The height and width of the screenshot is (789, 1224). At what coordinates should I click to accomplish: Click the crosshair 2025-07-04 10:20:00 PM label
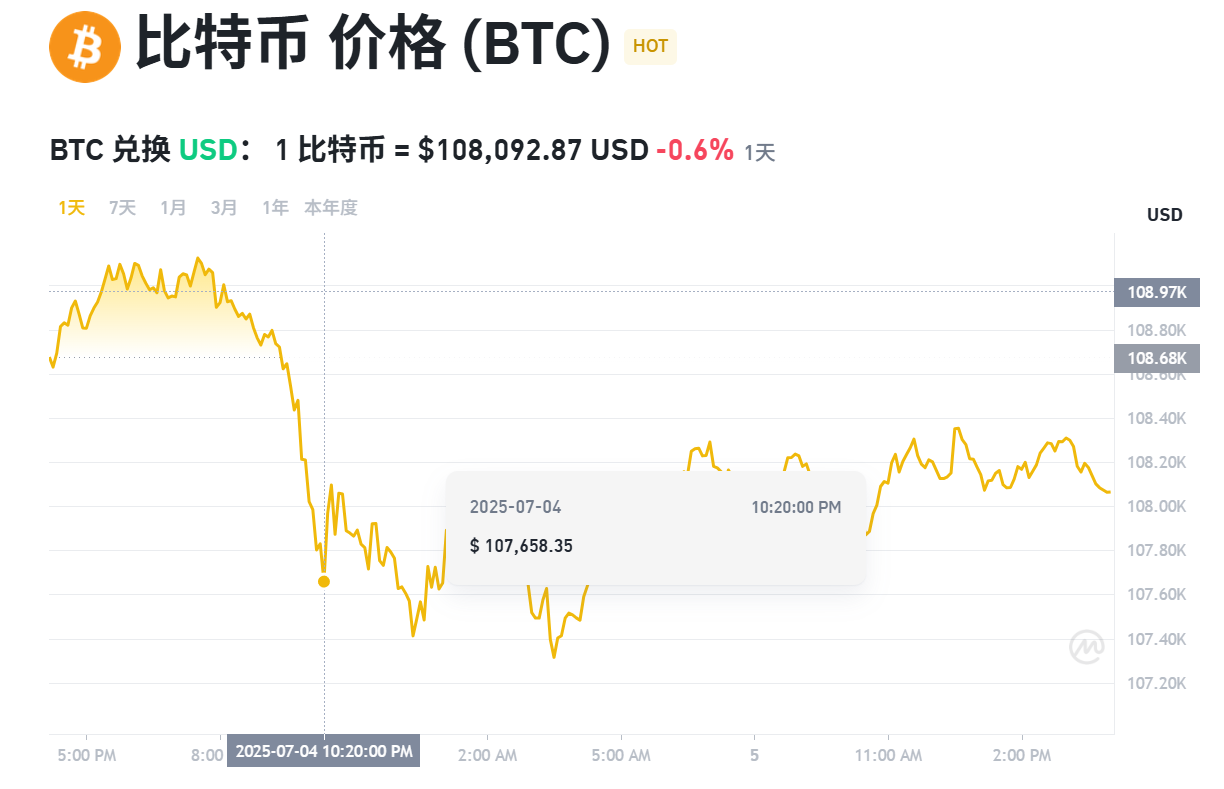(324, 751)
